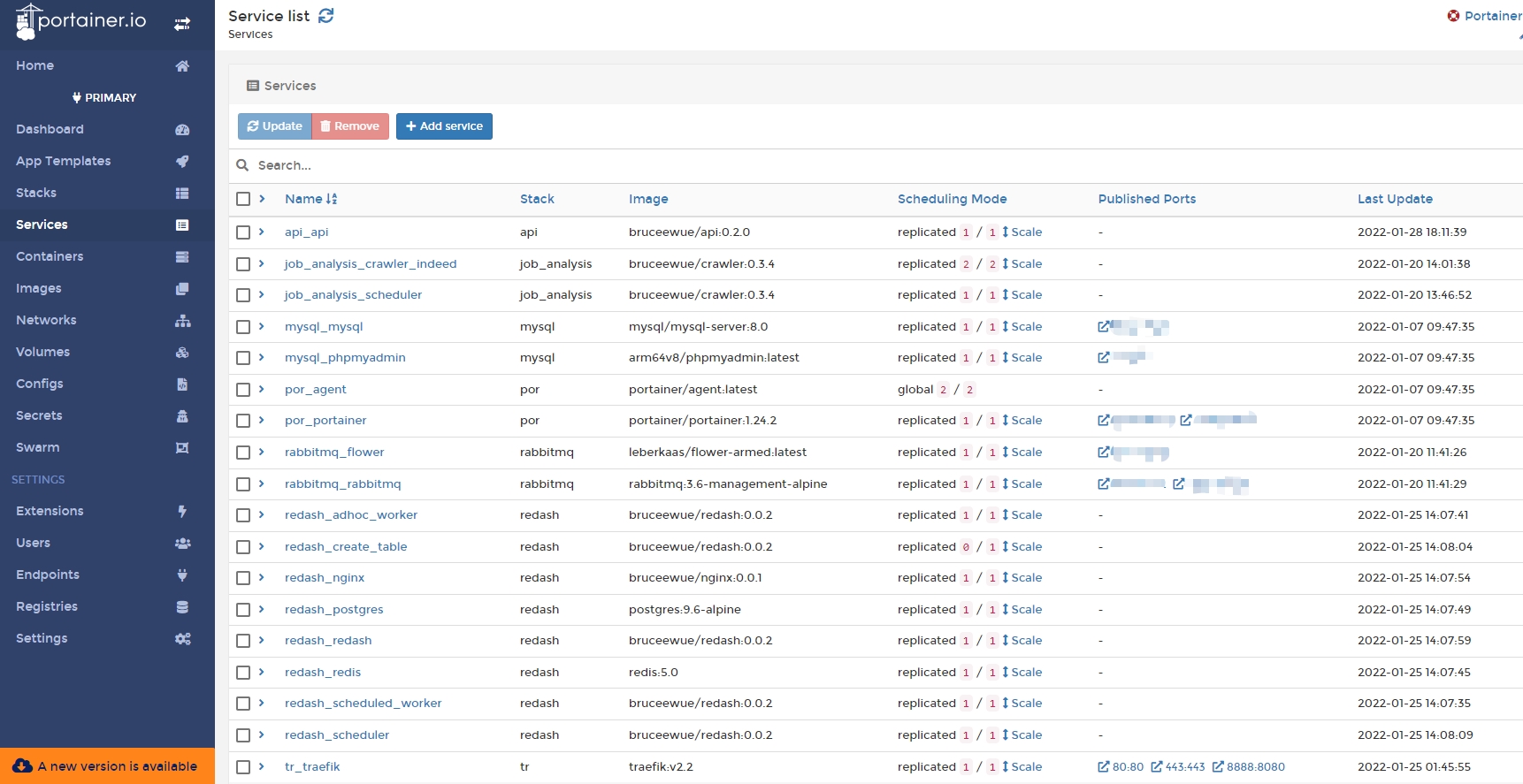Click the Configs file icon
Image resolution: width=1523 pixels, height=784 pixels.
pos(182,384)
